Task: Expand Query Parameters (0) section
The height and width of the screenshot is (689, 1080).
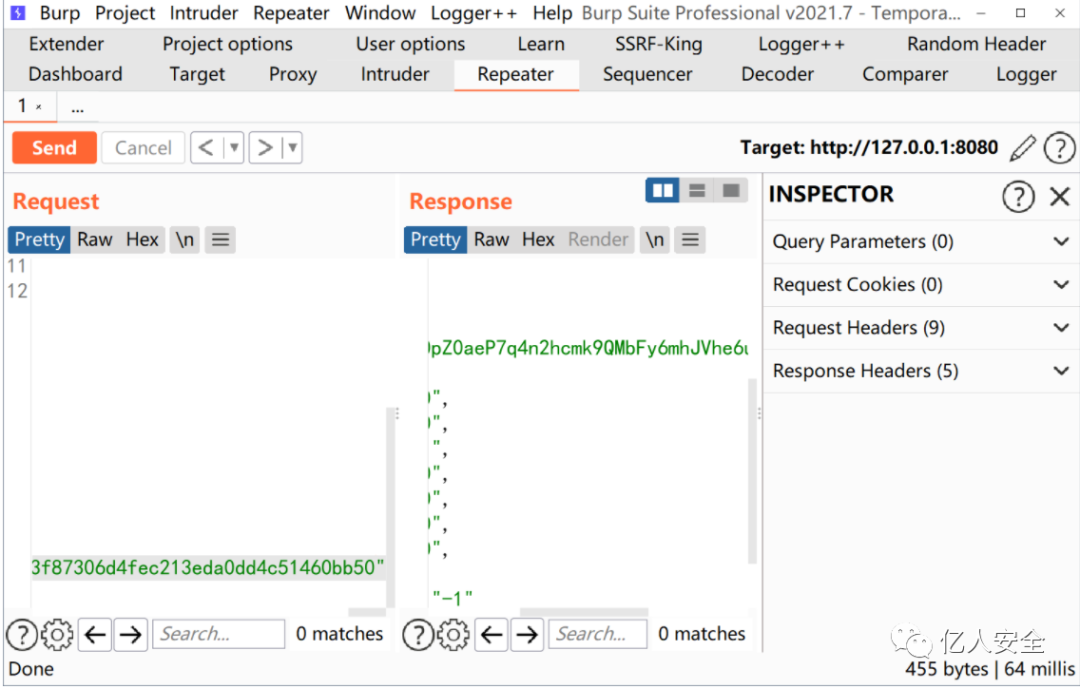Action: click(x=922, y=242)
